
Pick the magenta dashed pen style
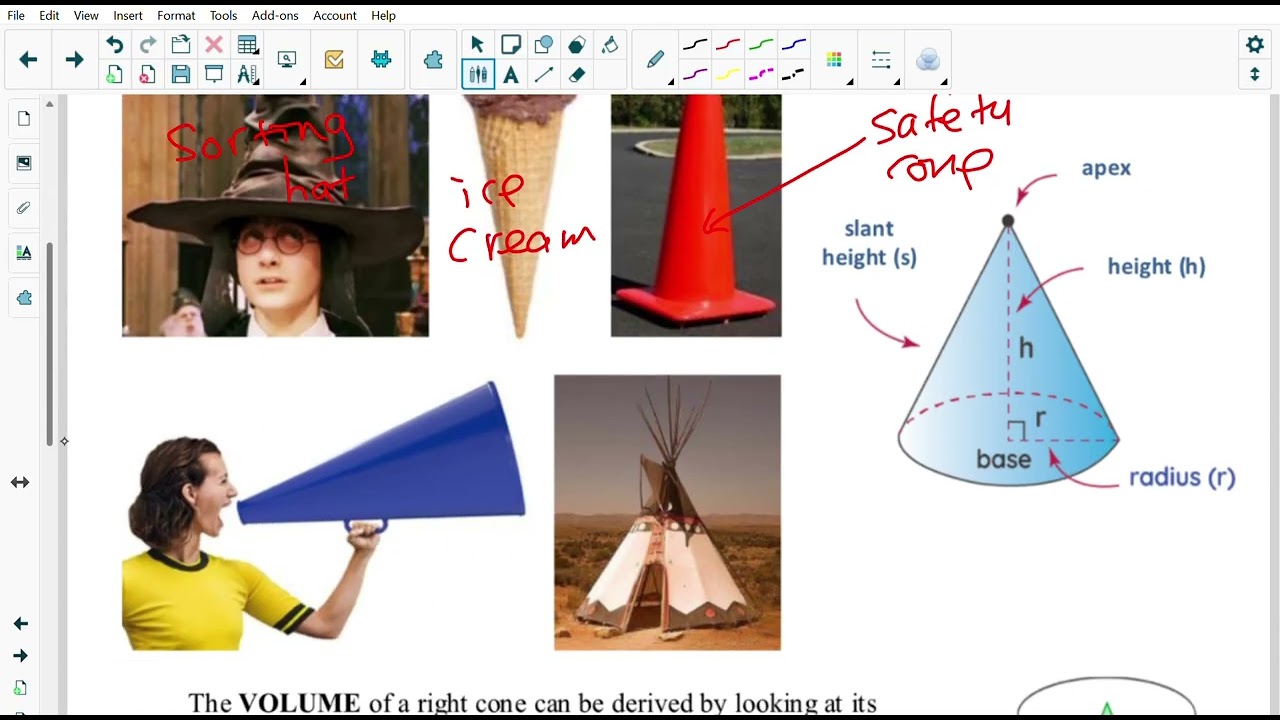coord(761,74)
